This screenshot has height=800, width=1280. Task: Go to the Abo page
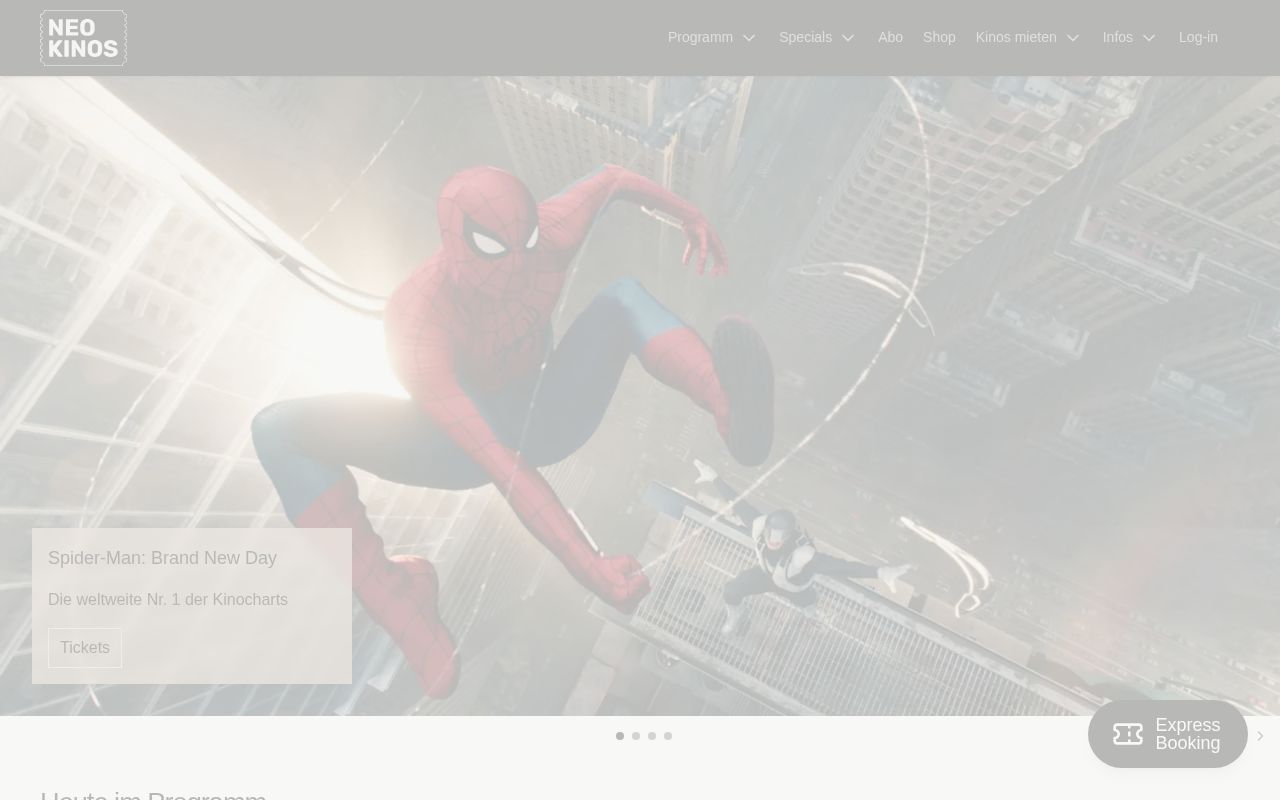(890, 37)
